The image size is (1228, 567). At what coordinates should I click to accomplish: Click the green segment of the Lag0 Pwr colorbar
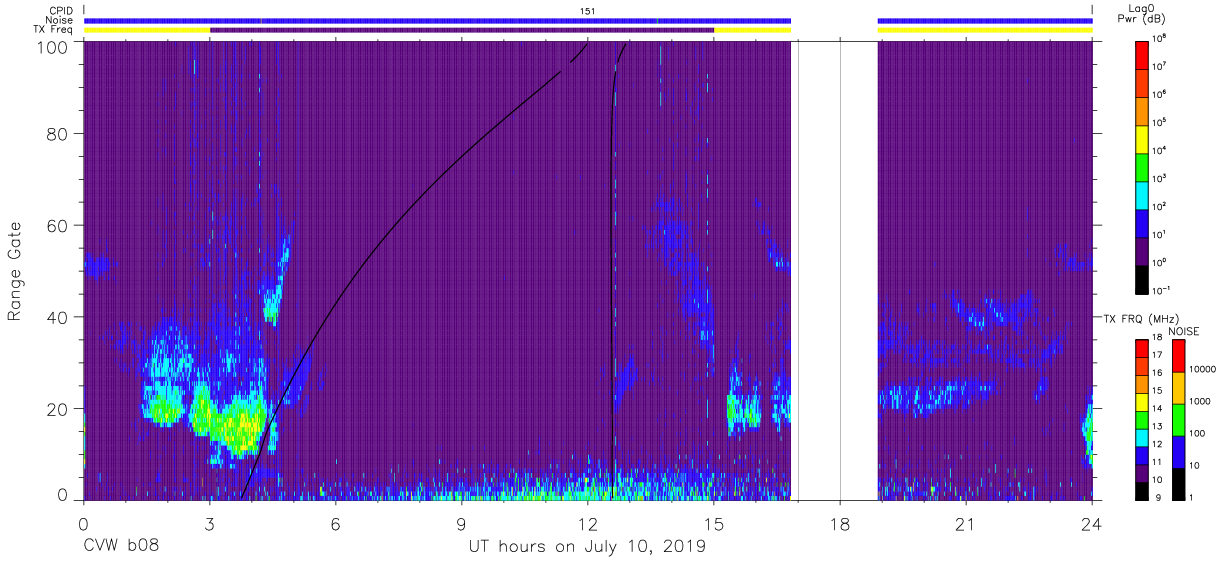(x=1143, y=166)
